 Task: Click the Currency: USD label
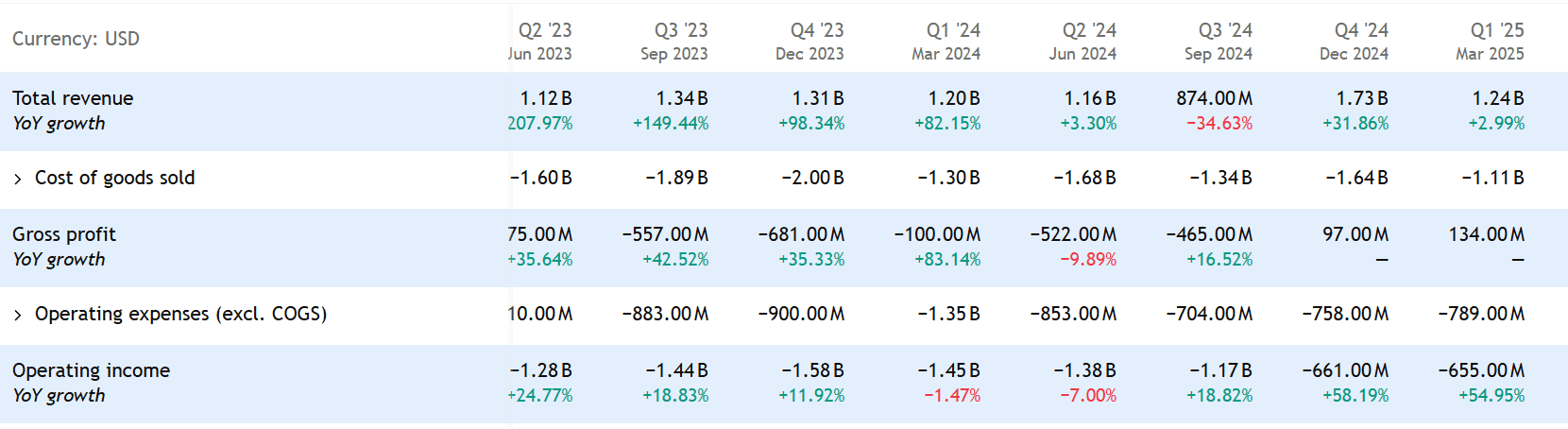tap(76, 39)
